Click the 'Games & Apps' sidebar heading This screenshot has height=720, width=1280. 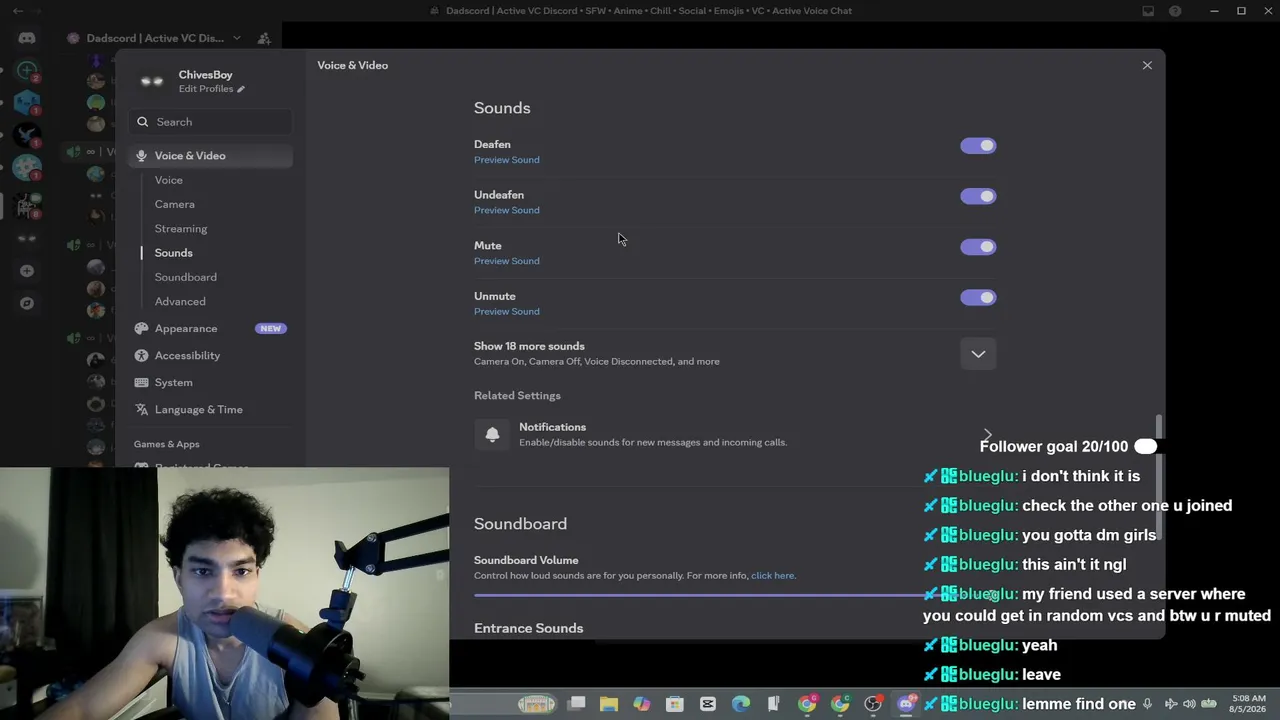[167, 444]
